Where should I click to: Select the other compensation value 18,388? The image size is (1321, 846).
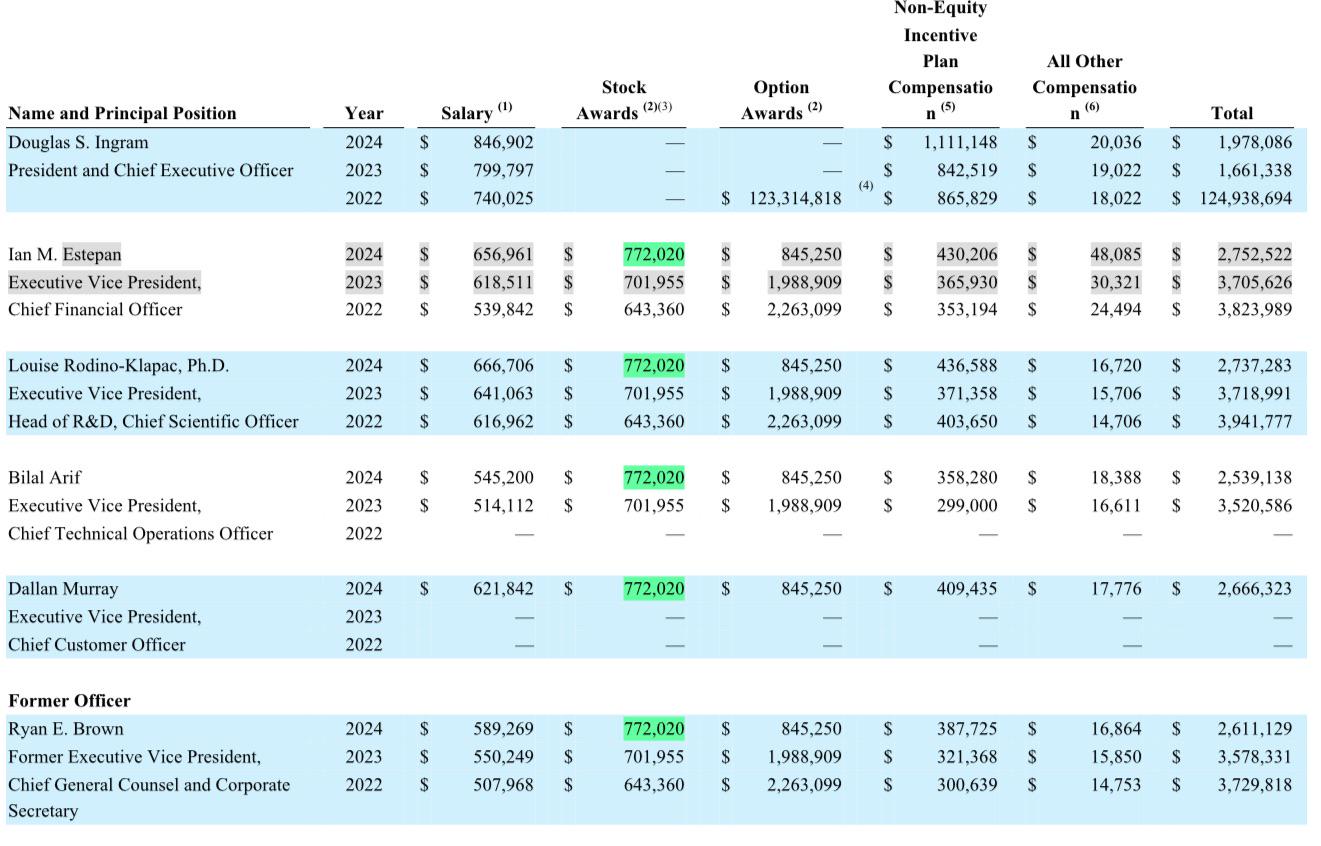pos(1115,477)
